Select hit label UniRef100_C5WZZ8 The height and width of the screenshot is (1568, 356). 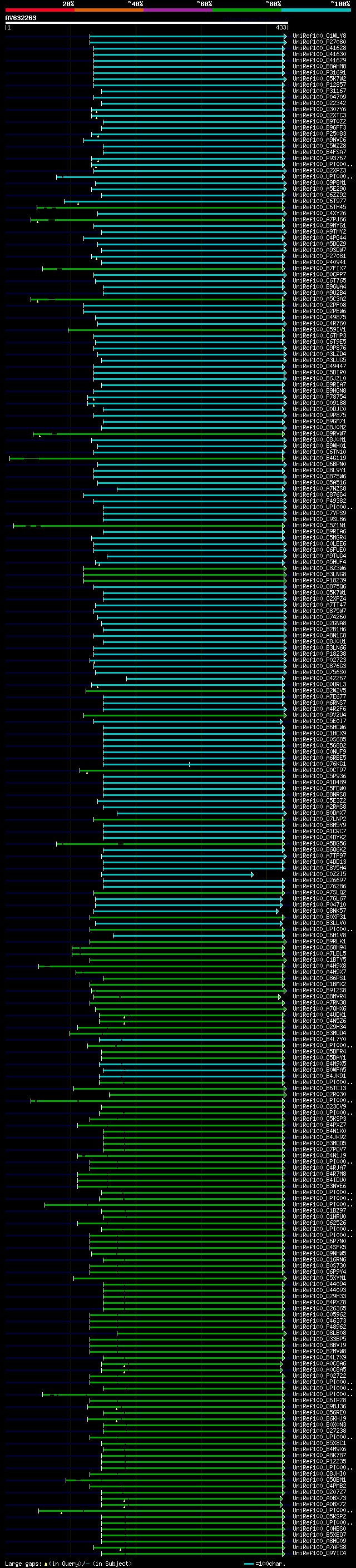coord(319,146)
